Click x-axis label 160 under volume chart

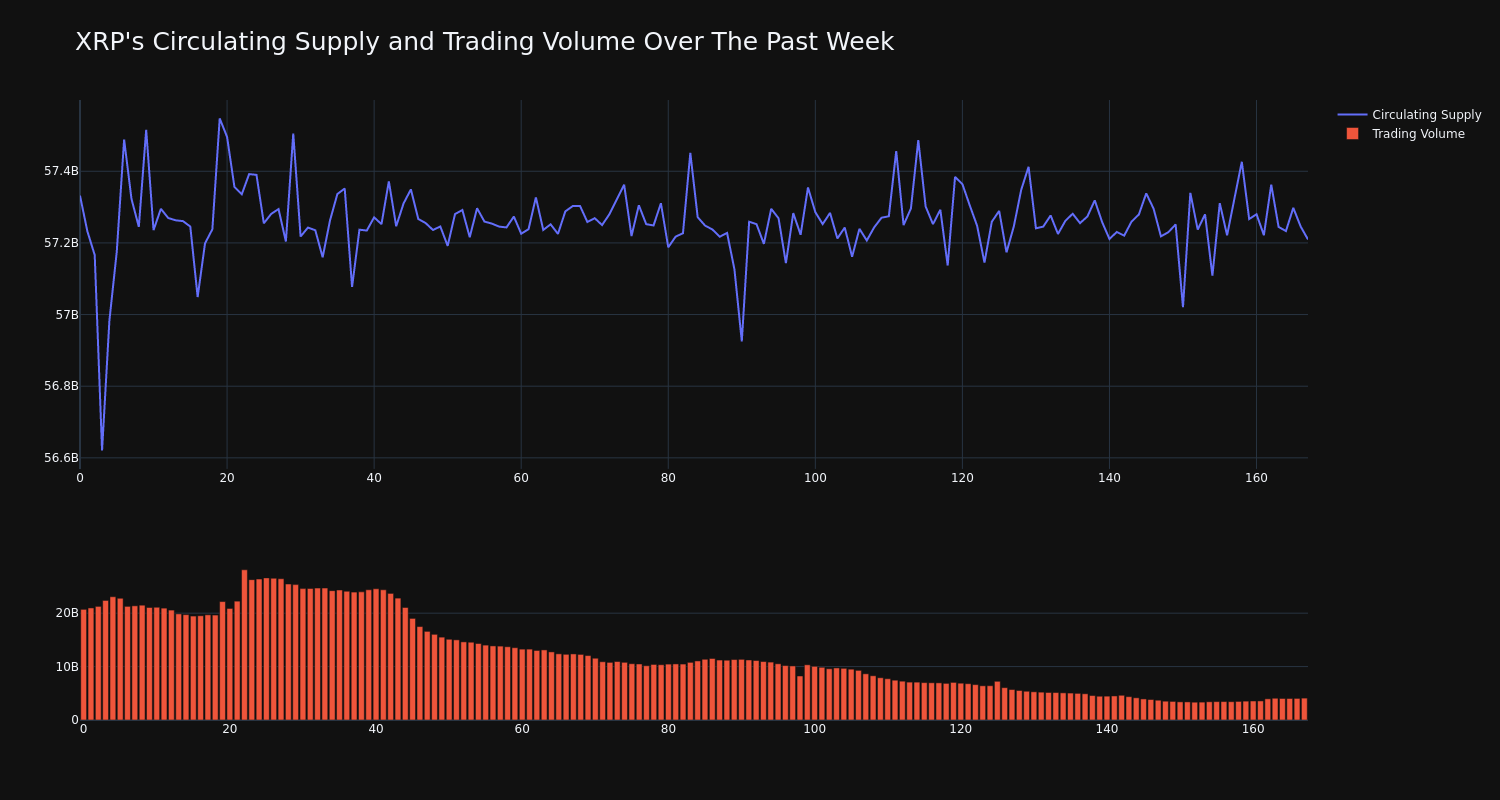tap(1253, 729)
